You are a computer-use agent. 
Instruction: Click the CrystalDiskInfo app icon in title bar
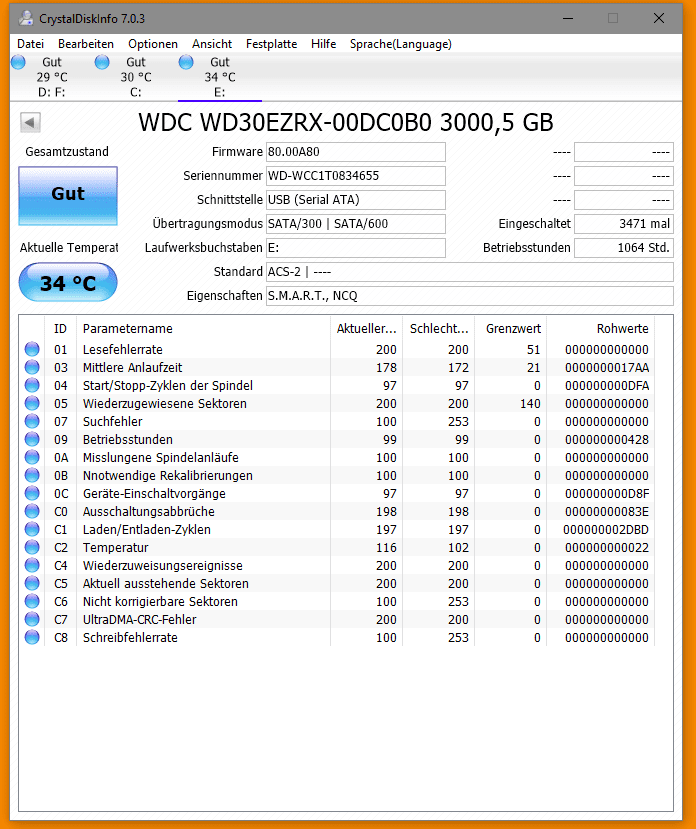pos(25,18)
